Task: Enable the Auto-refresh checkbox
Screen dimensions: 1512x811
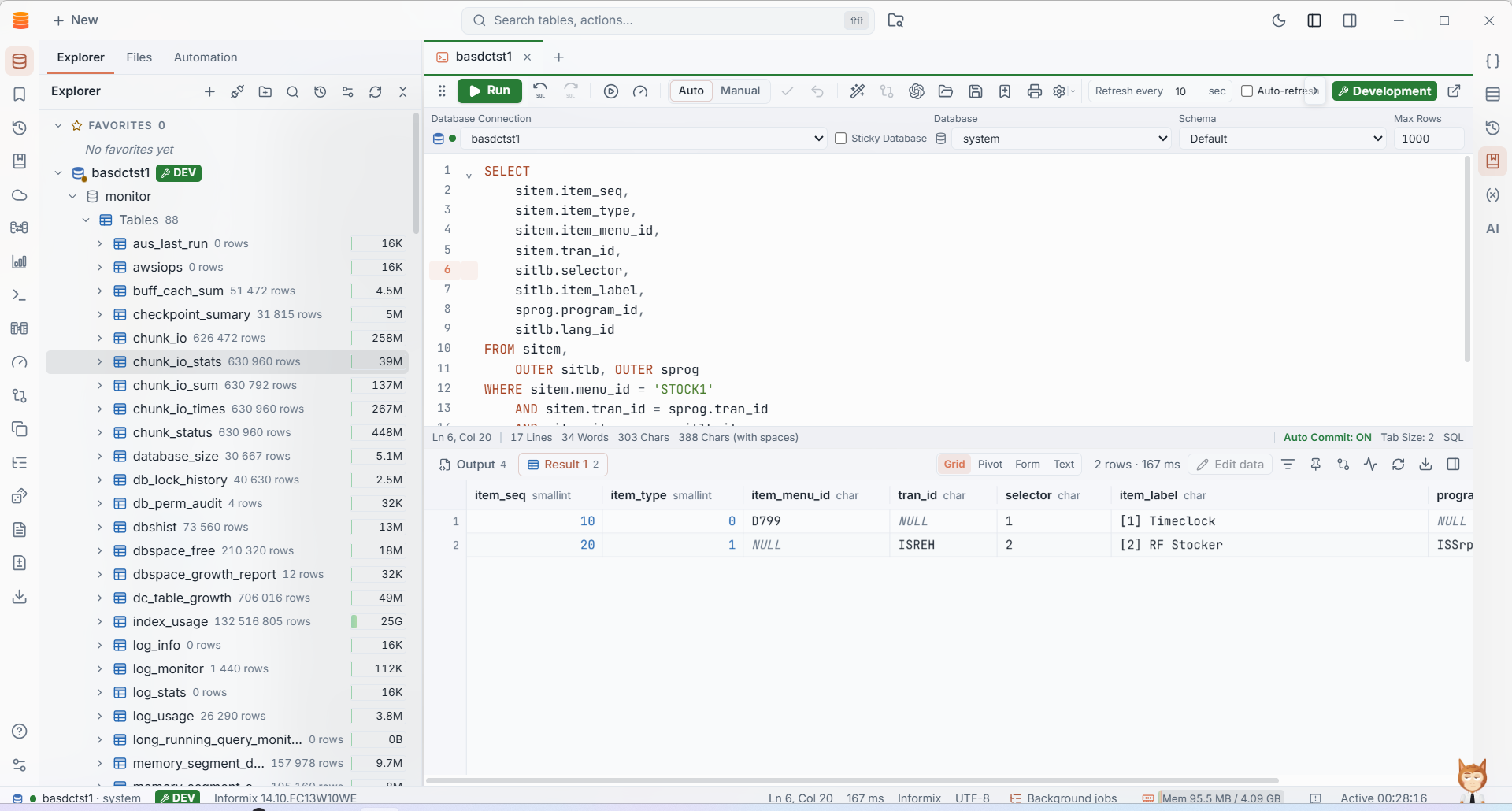Action: [1247, 91]
